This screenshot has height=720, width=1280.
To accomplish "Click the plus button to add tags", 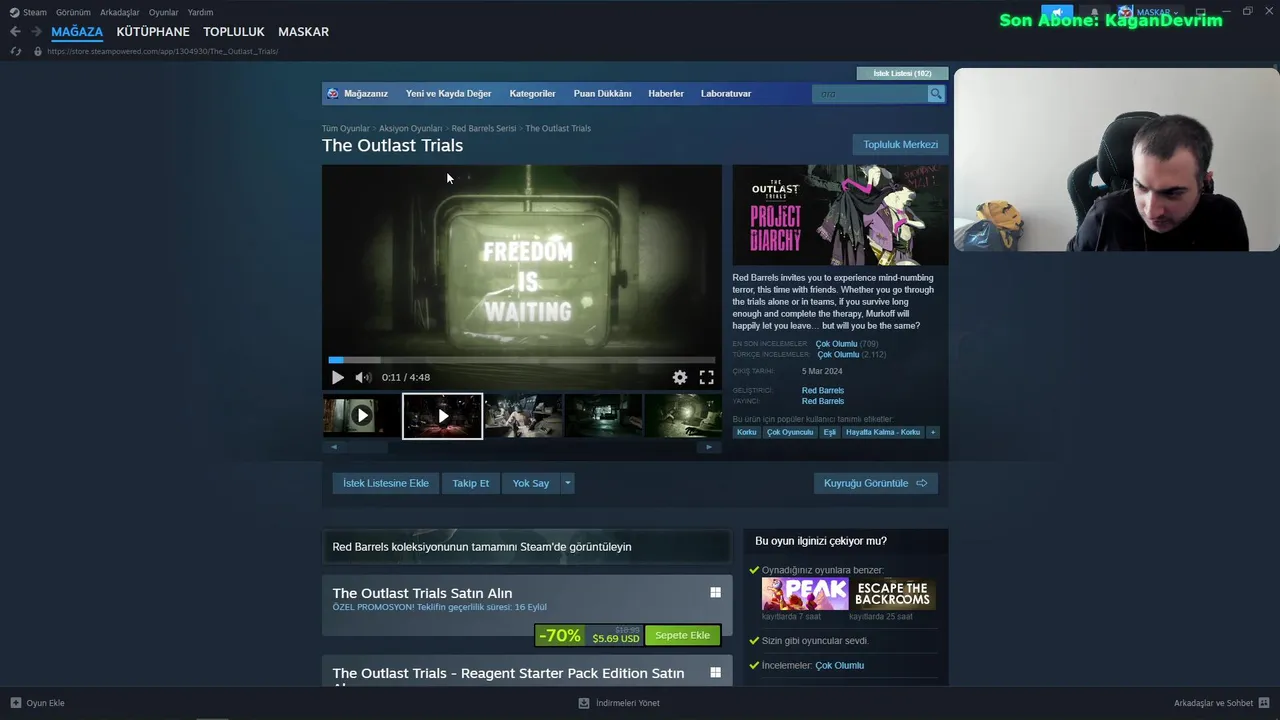I will 933,432.
